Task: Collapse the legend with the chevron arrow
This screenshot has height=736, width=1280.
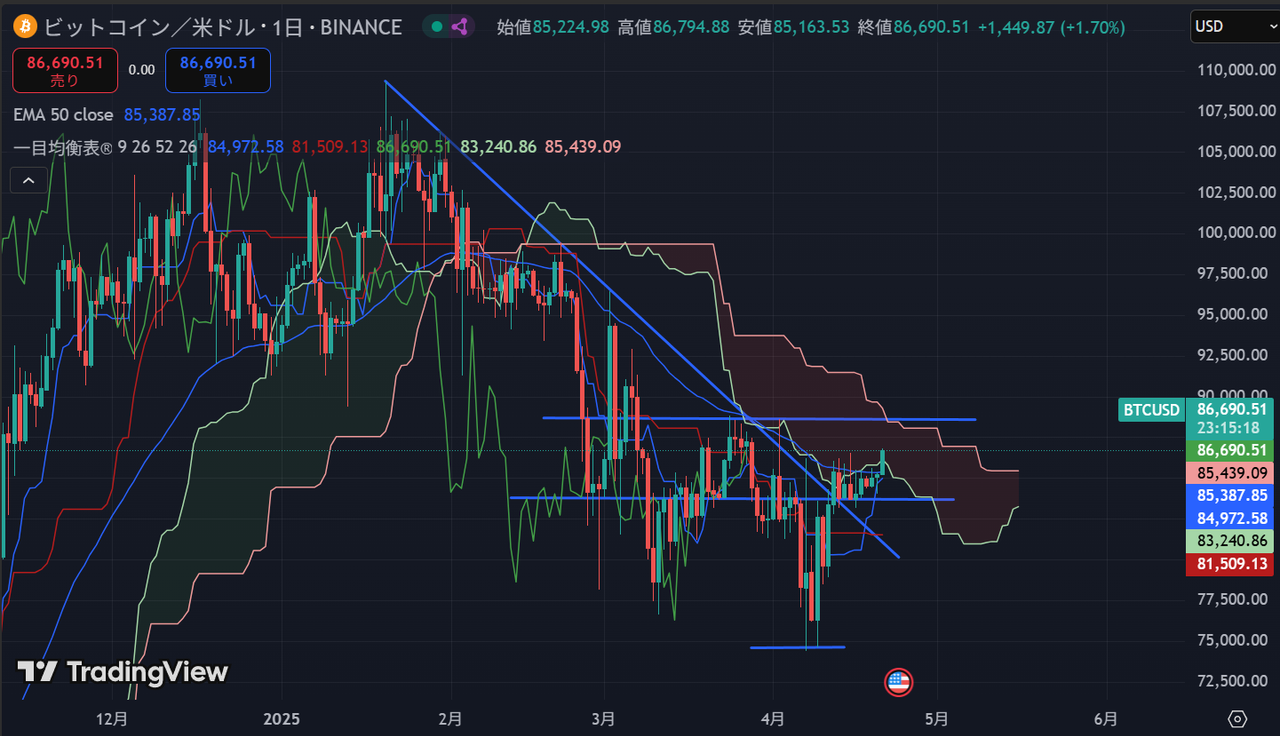Action: pyautogui.click(x=27, y=180)
